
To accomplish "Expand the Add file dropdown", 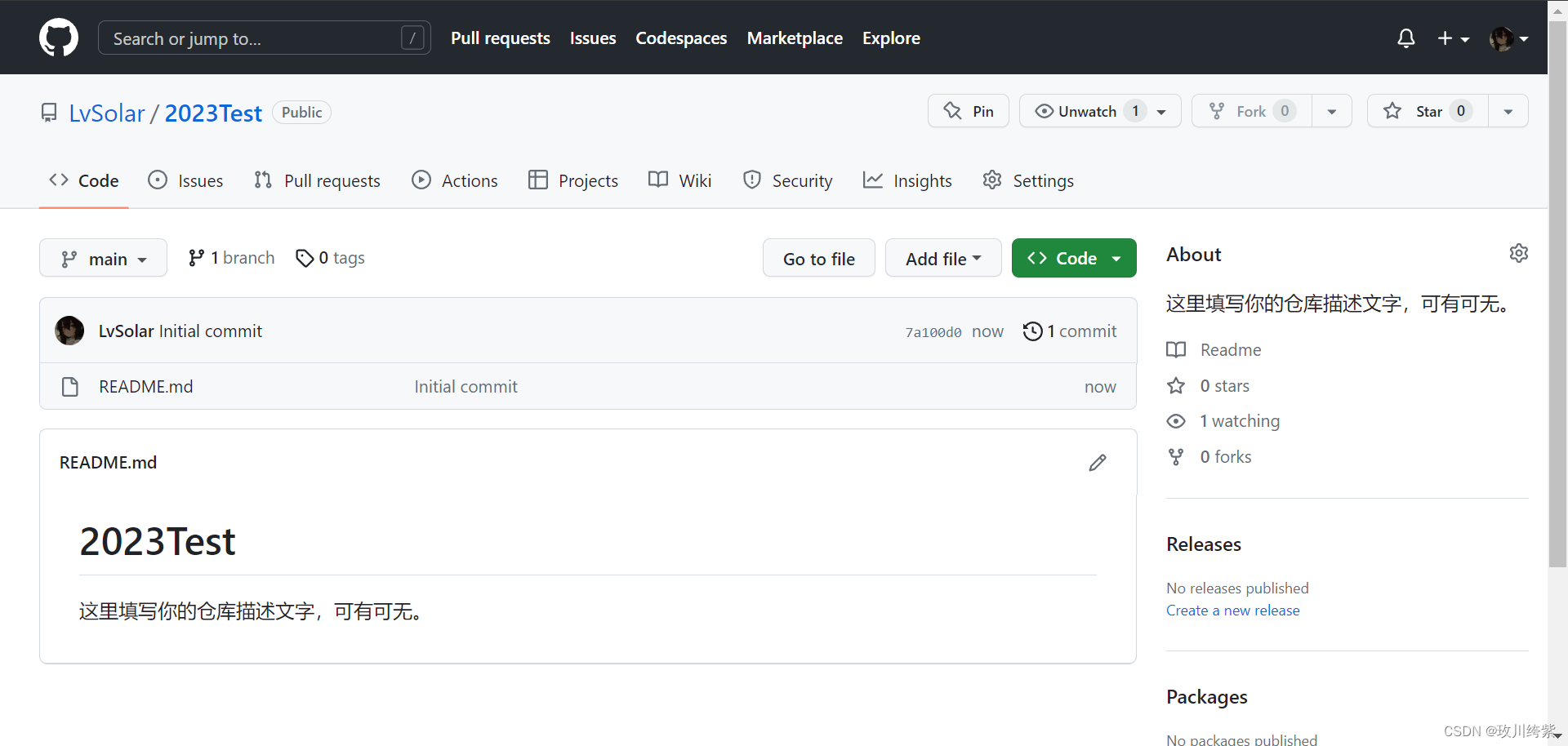I will pos(942,258).
